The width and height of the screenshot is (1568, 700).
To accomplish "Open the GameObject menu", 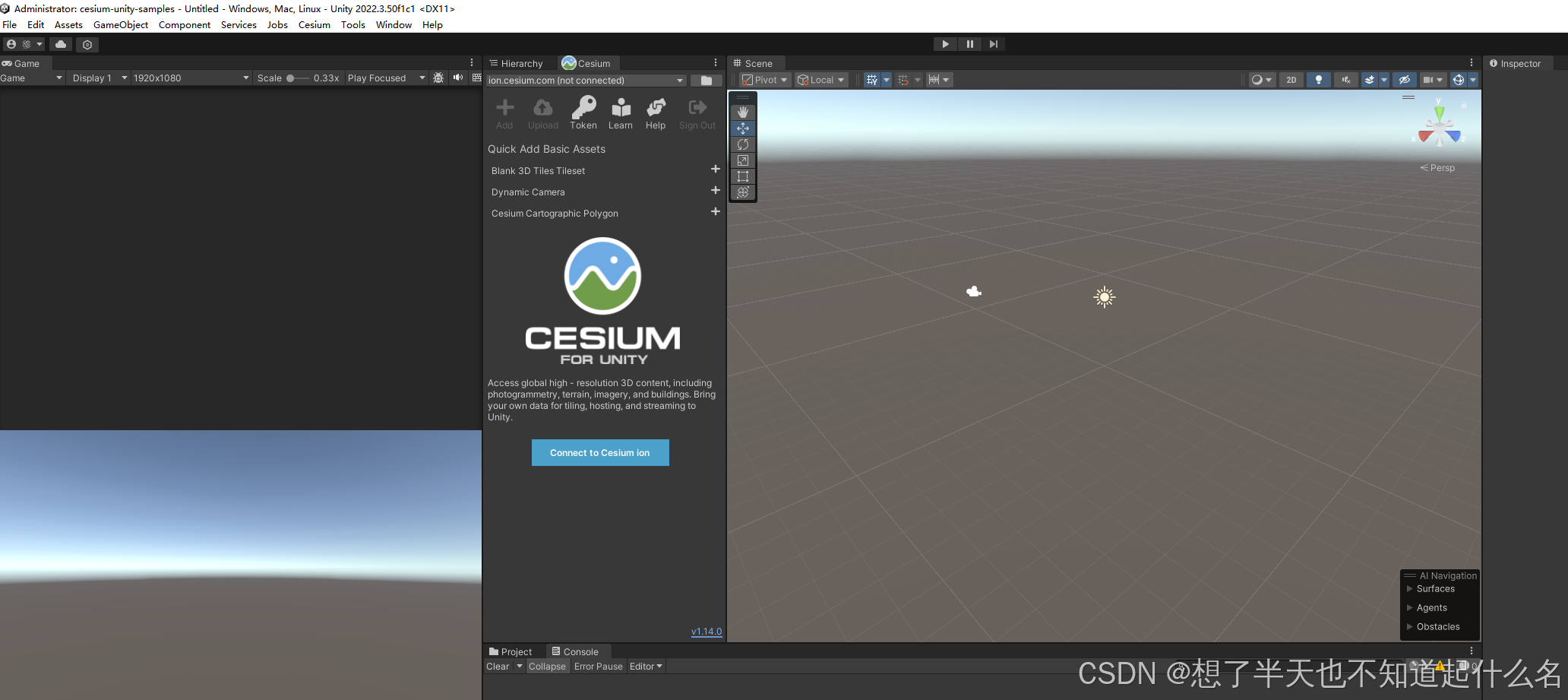I will pos(121,25).
